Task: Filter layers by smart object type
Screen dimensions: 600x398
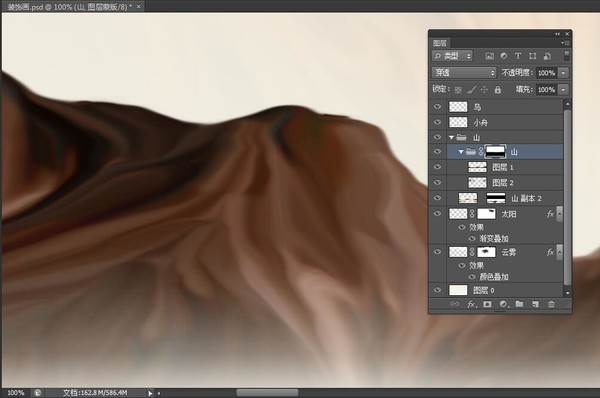Action: tap(547, 56)
